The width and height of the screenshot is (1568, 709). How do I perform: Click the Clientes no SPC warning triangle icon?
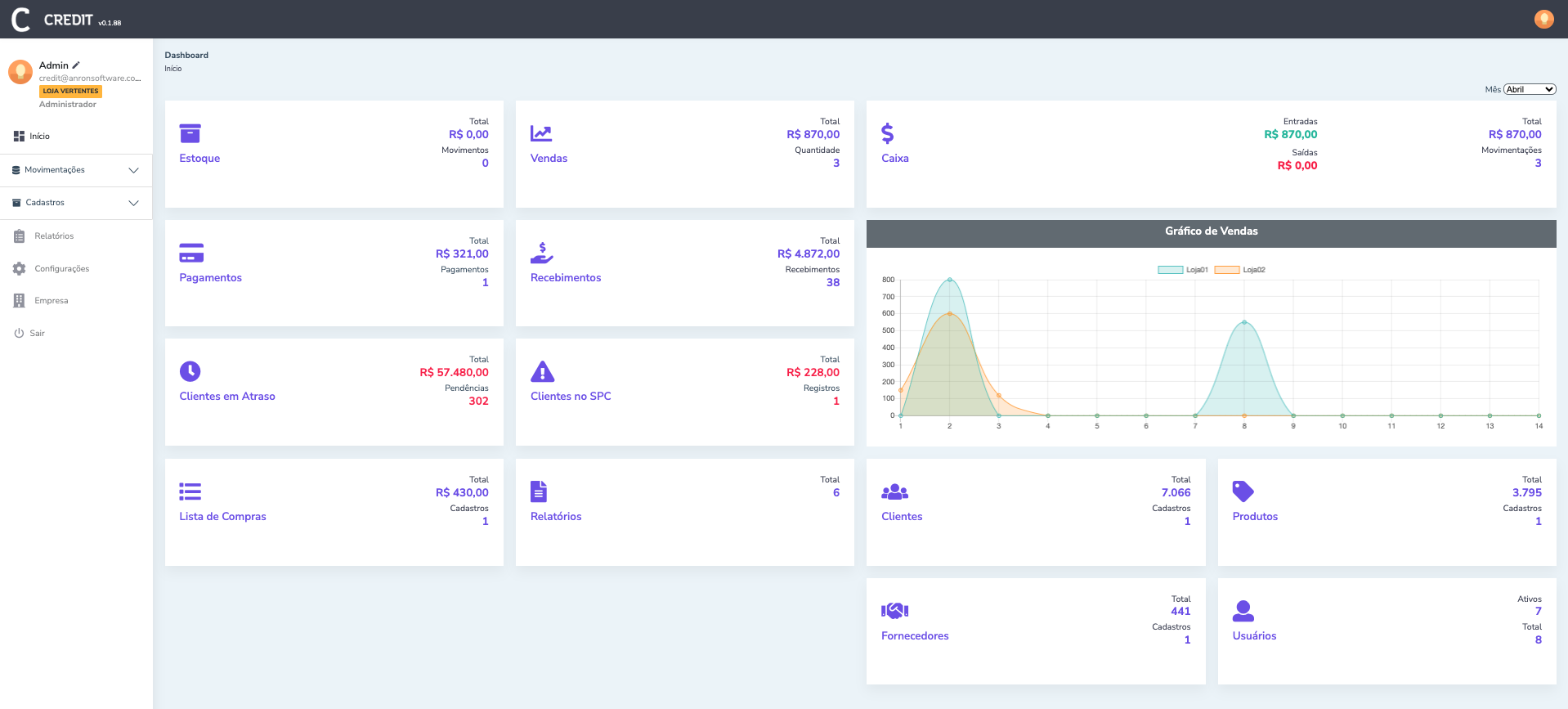(x=542, y=372)
